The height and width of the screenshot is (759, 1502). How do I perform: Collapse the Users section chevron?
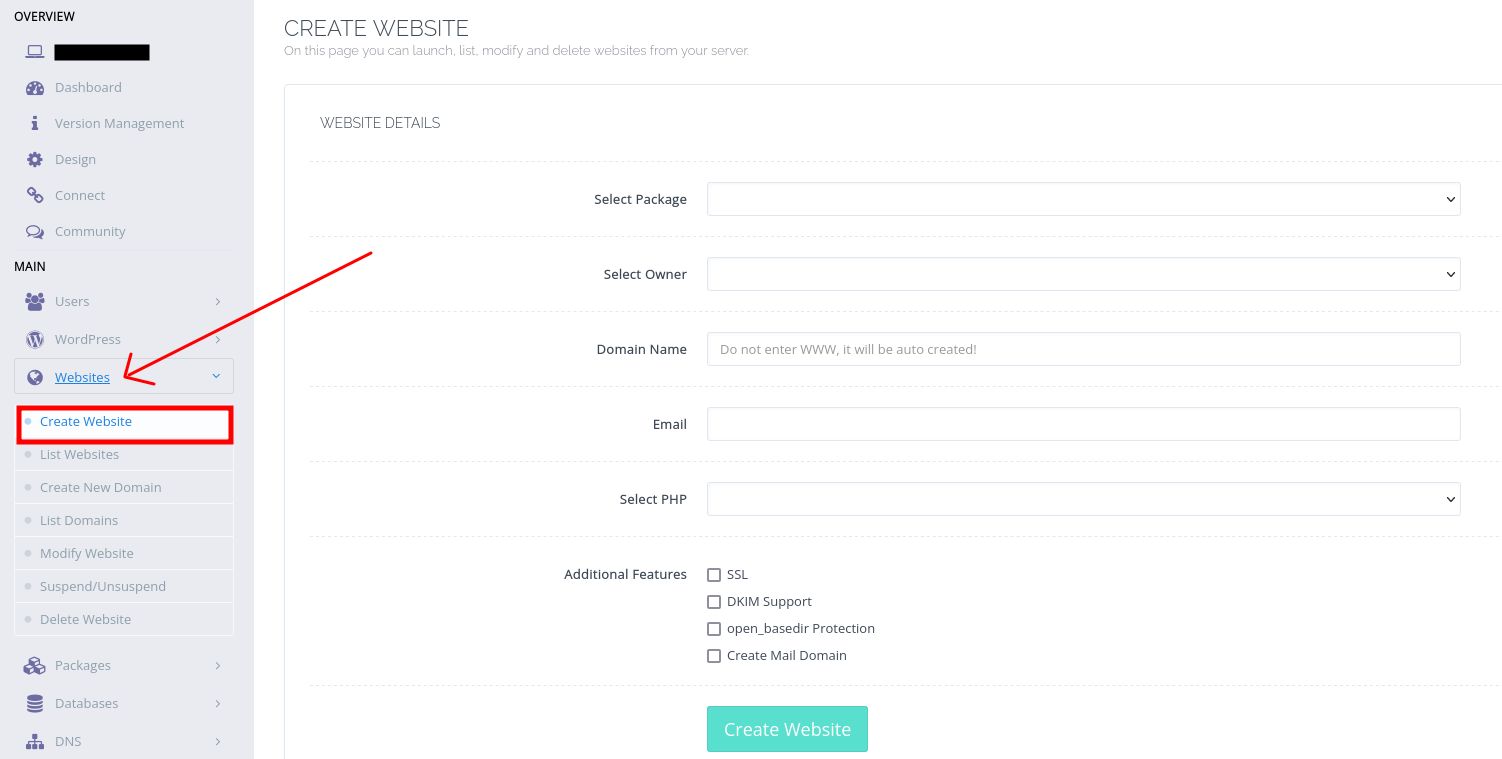[217, 301]
